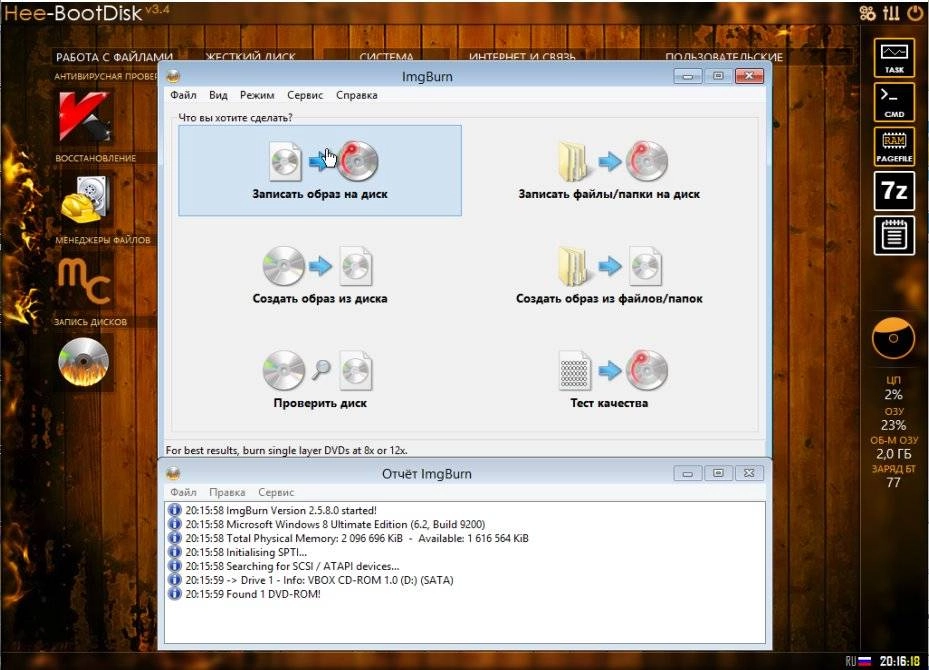Viewport: 929px width, 670px height.
Task: Open Режим menu in ImgBurn
Action: (x=257, y=95)
